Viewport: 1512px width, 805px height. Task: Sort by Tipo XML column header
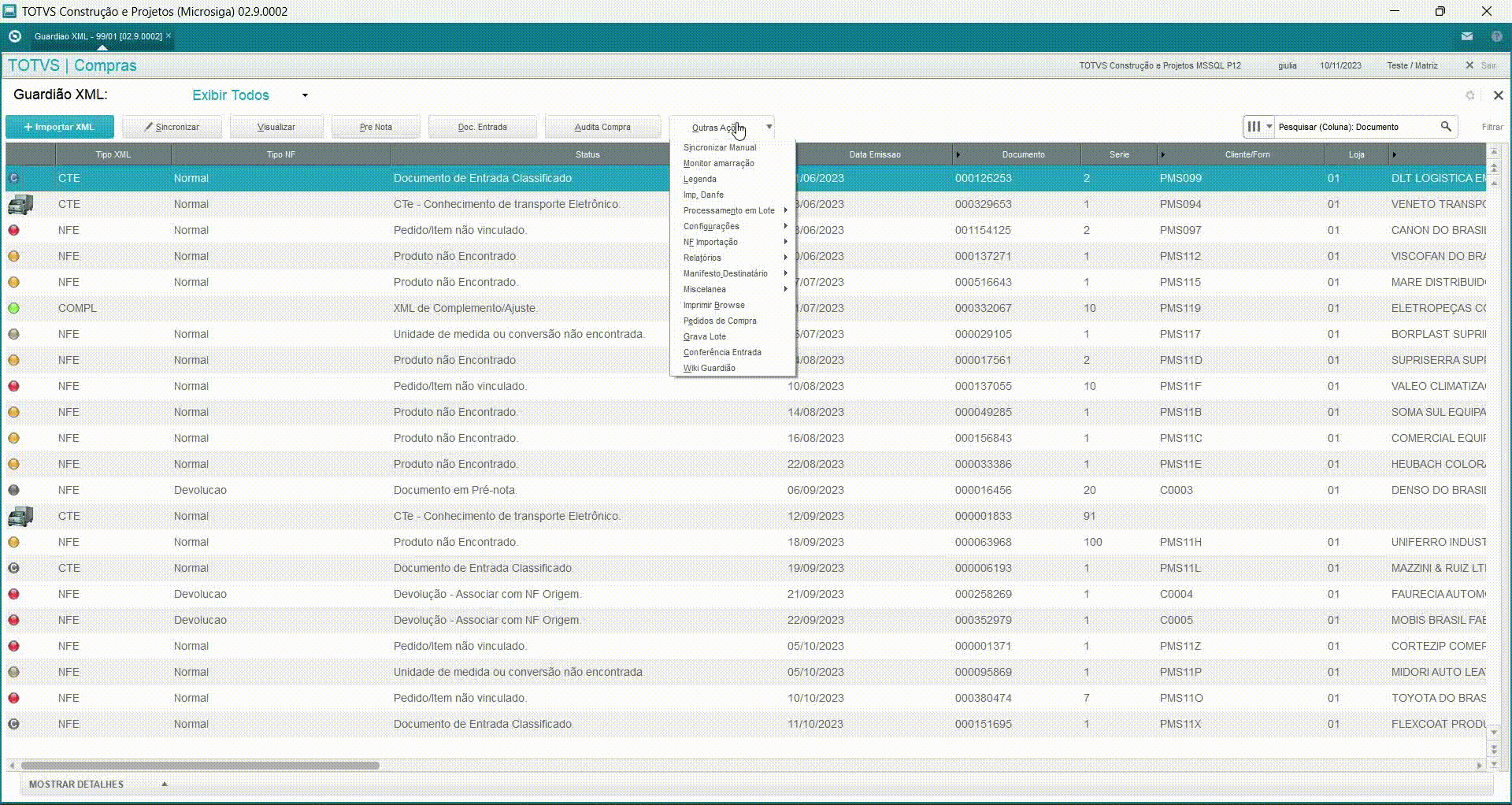[113, 154]
